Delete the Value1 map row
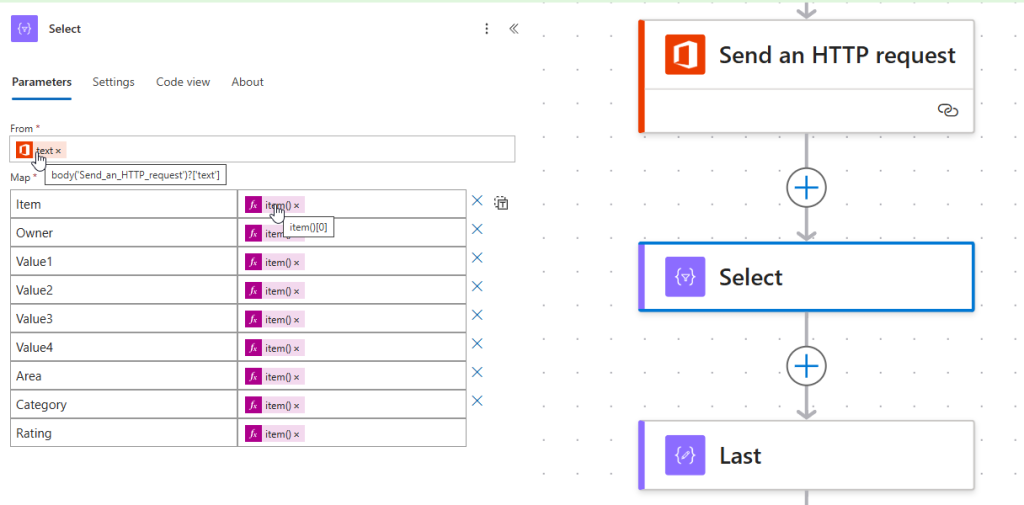Screen dimensions: 1024x505 pyautogui.click(x=477, y=258)
